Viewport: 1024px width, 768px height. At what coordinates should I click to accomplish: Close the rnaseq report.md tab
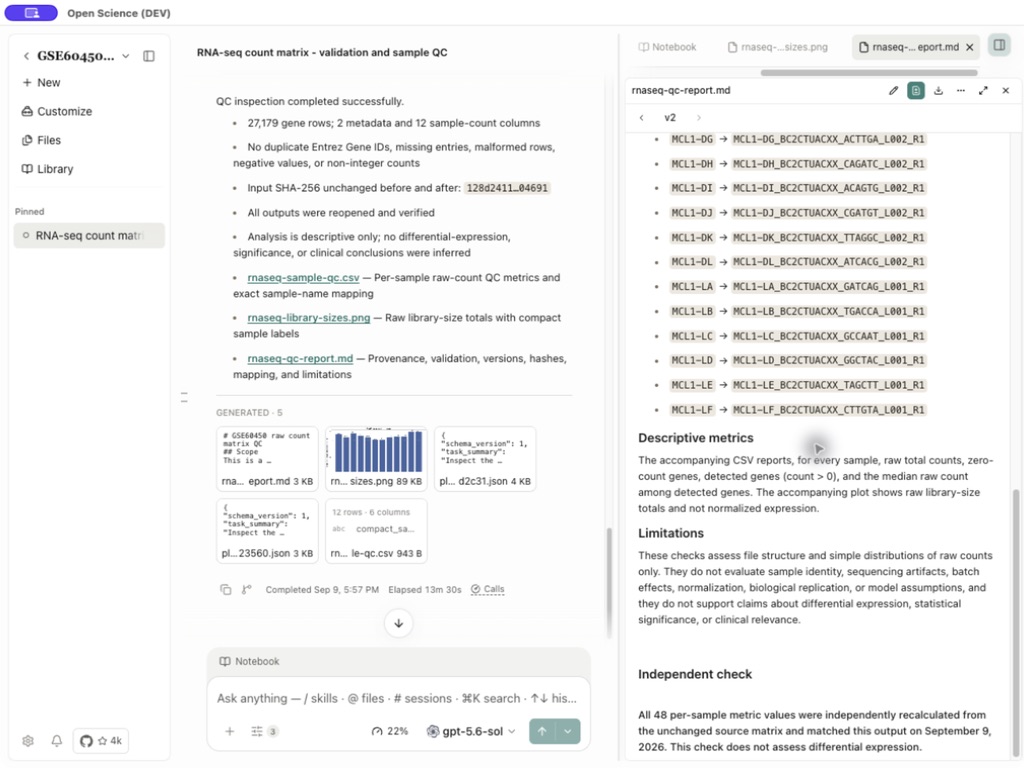[x=970, y=47]
